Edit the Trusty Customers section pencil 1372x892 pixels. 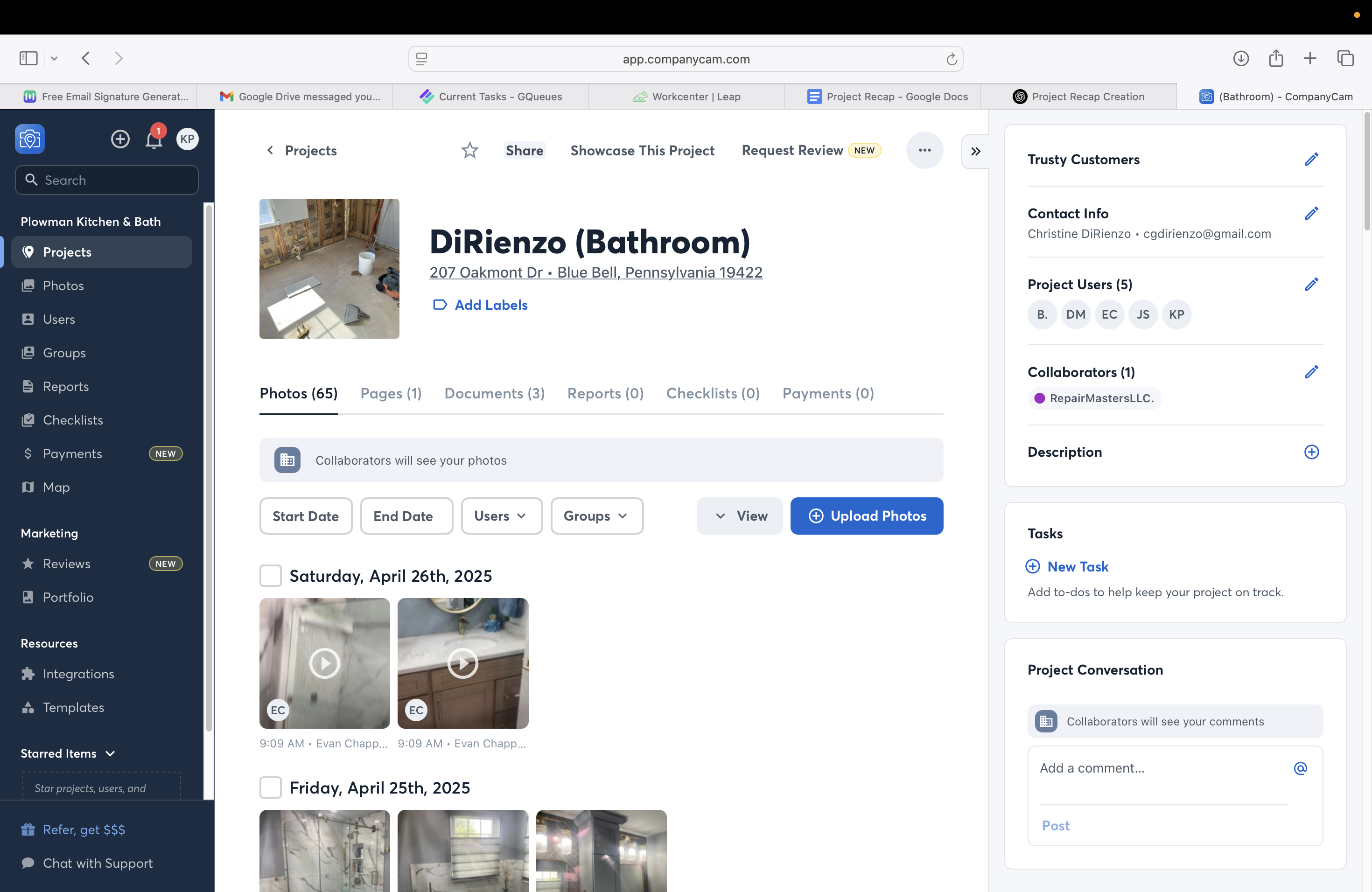coord(1311,159)
